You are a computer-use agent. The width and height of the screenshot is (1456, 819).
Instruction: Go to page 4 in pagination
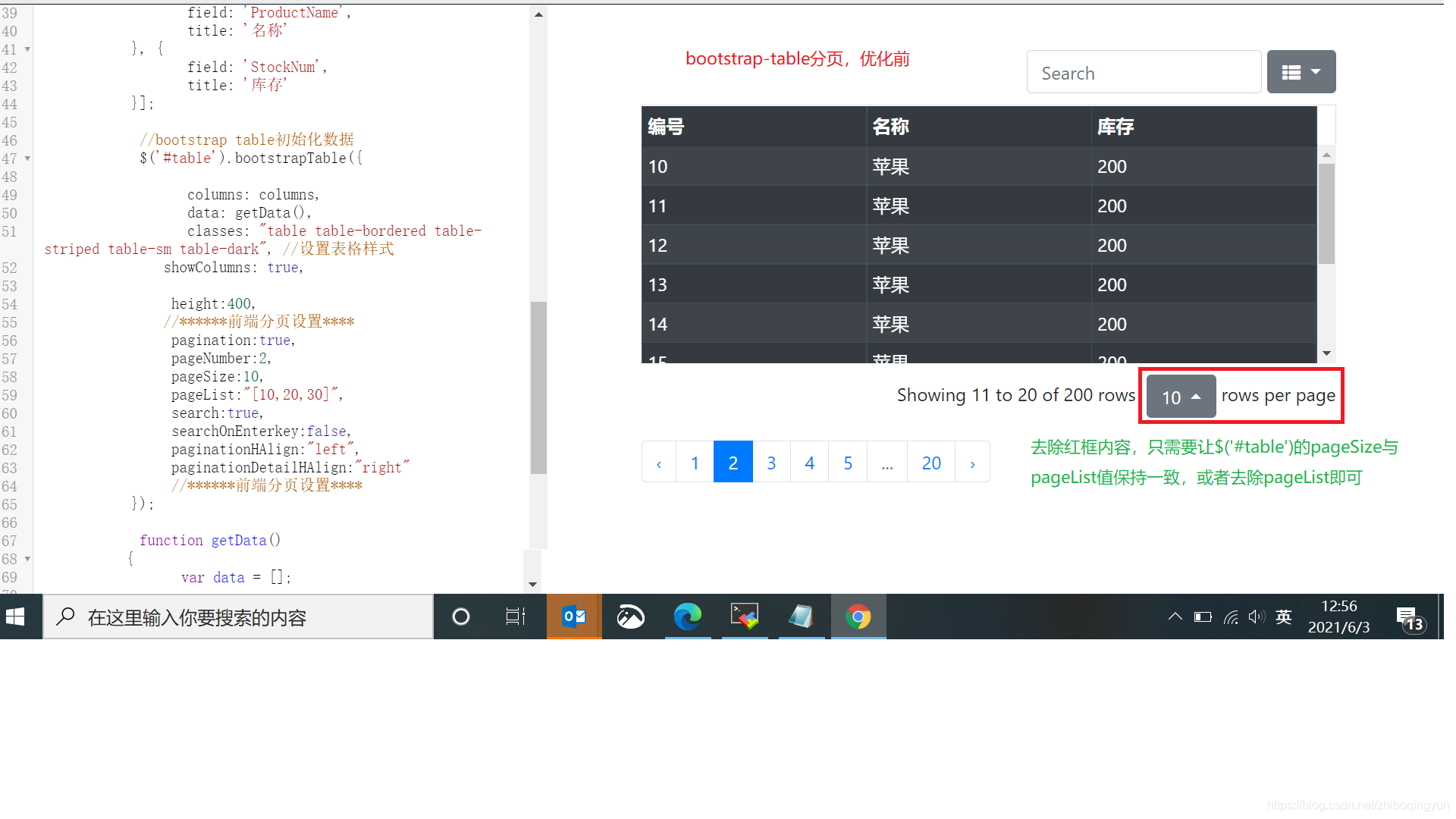click(x=810, y=462)
